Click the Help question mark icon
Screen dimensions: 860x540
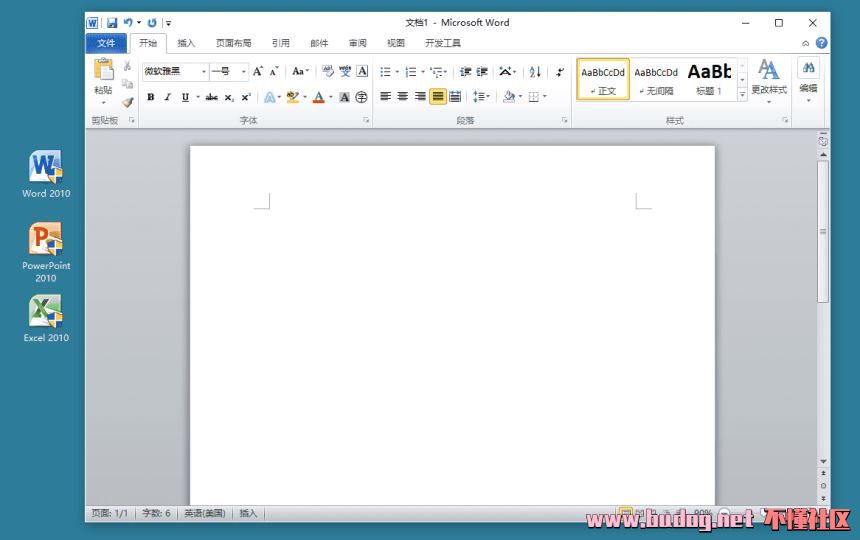tap(821, 43)
